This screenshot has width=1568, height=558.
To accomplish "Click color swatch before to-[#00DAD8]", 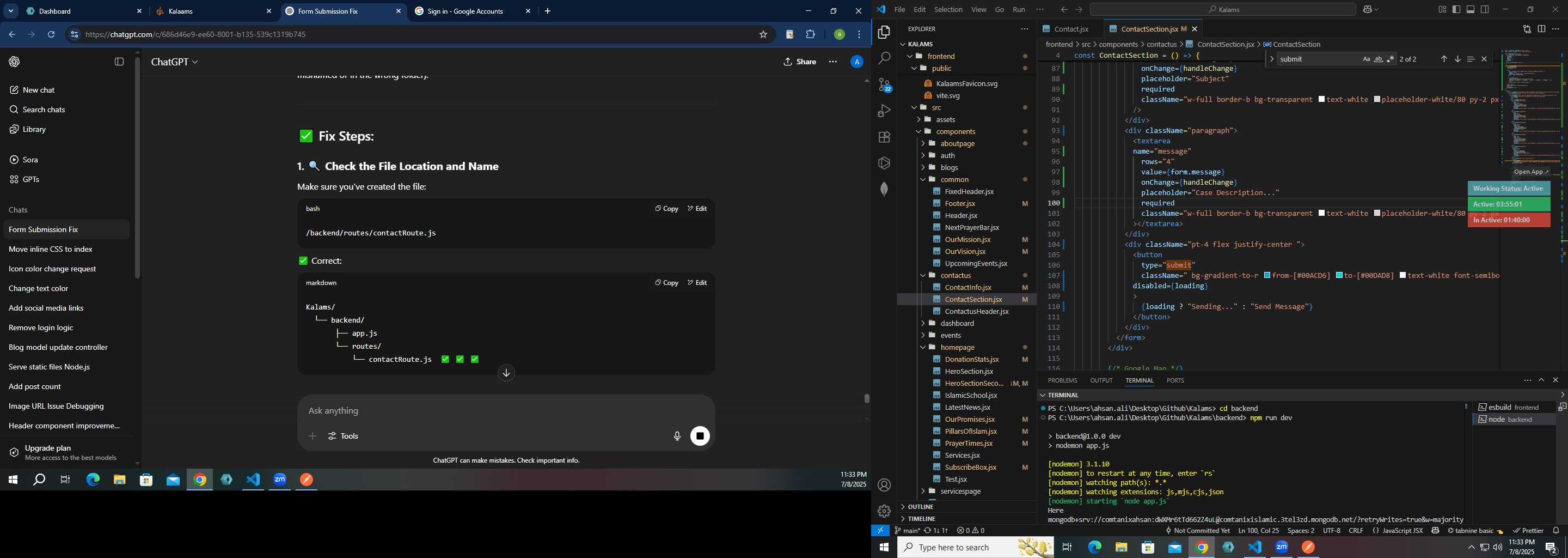I will (1339, 276).
